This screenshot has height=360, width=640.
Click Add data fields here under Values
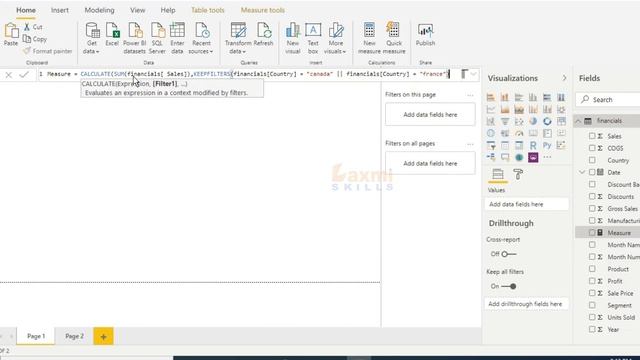click(x=527, y=204)
